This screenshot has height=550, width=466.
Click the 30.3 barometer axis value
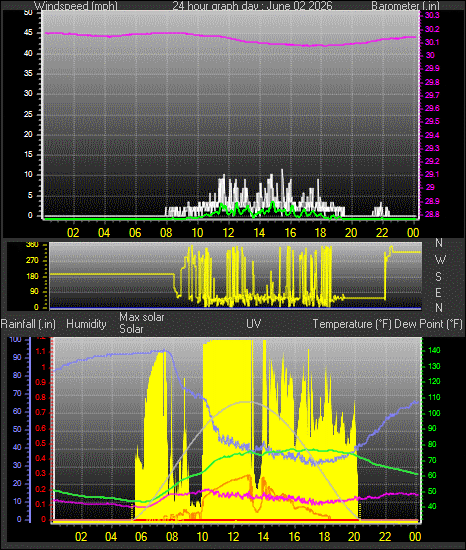tap(432, 15)
